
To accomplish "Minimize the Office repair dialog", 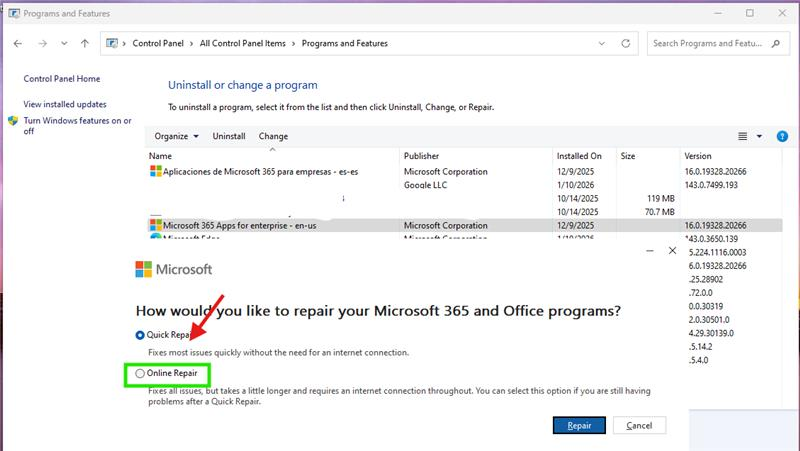I will pyautogui.click(x=649, y=250).
